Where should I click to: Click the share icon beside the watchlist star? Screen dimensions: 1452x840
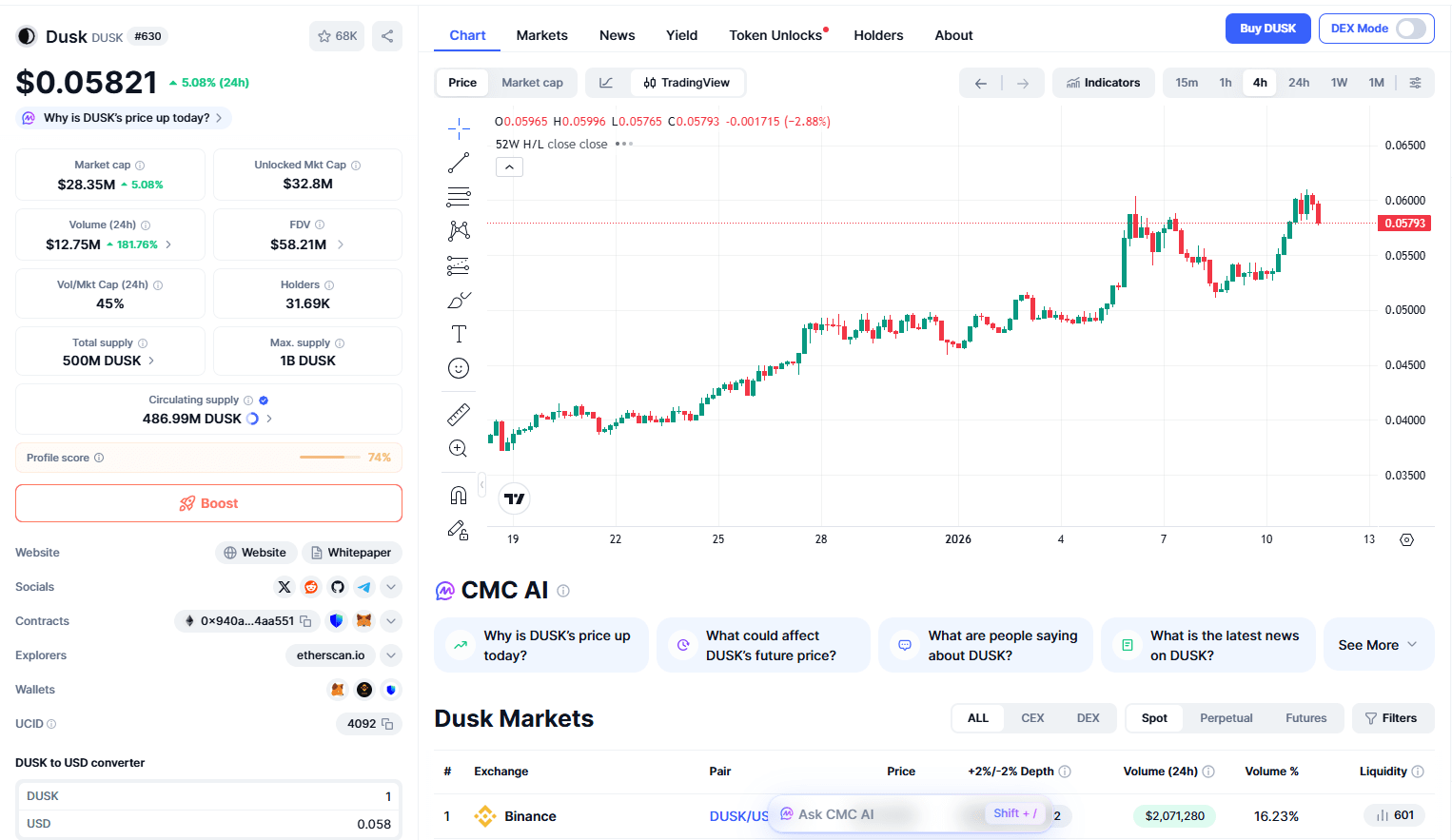pyautogui.click(x=387, y=36)
